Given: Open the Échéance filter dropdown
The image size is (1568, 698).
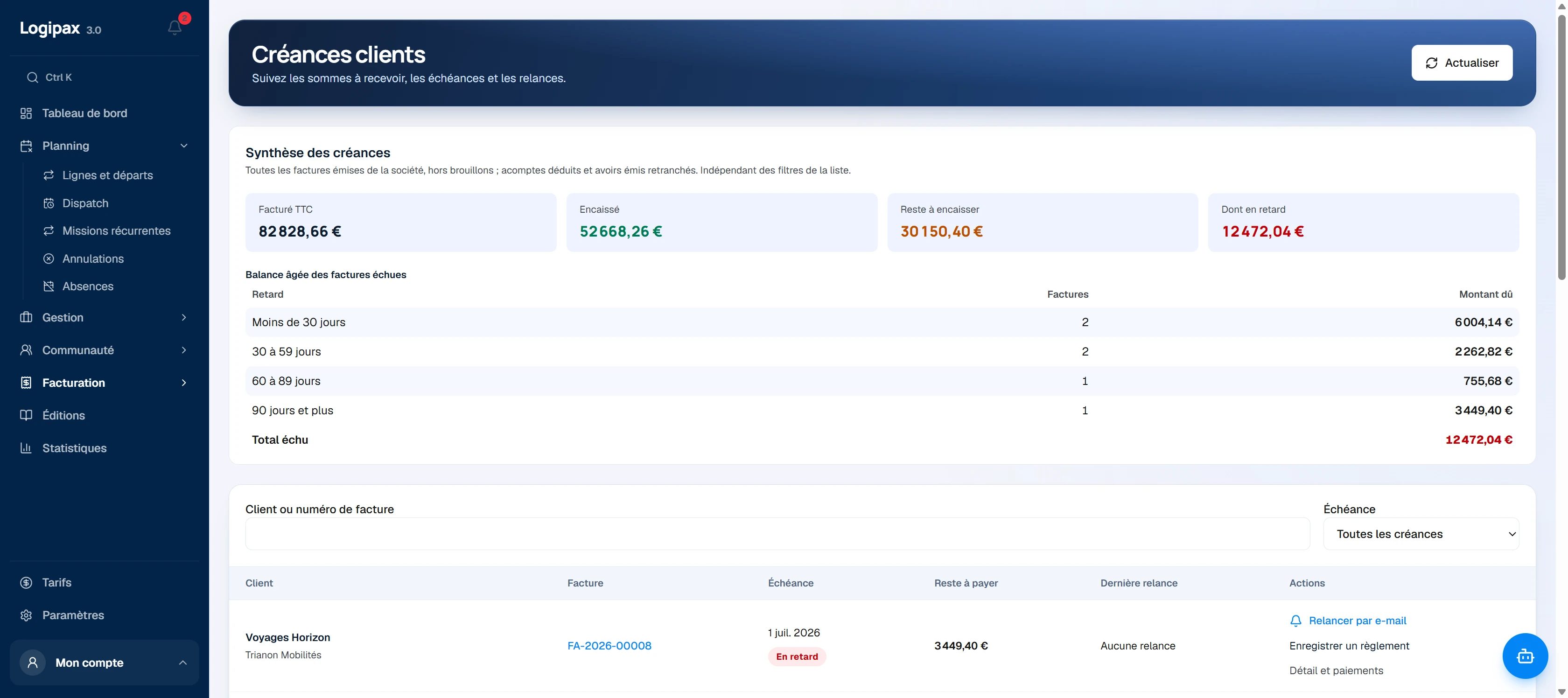Looking at the screenshot, I should pos(1421,534).
